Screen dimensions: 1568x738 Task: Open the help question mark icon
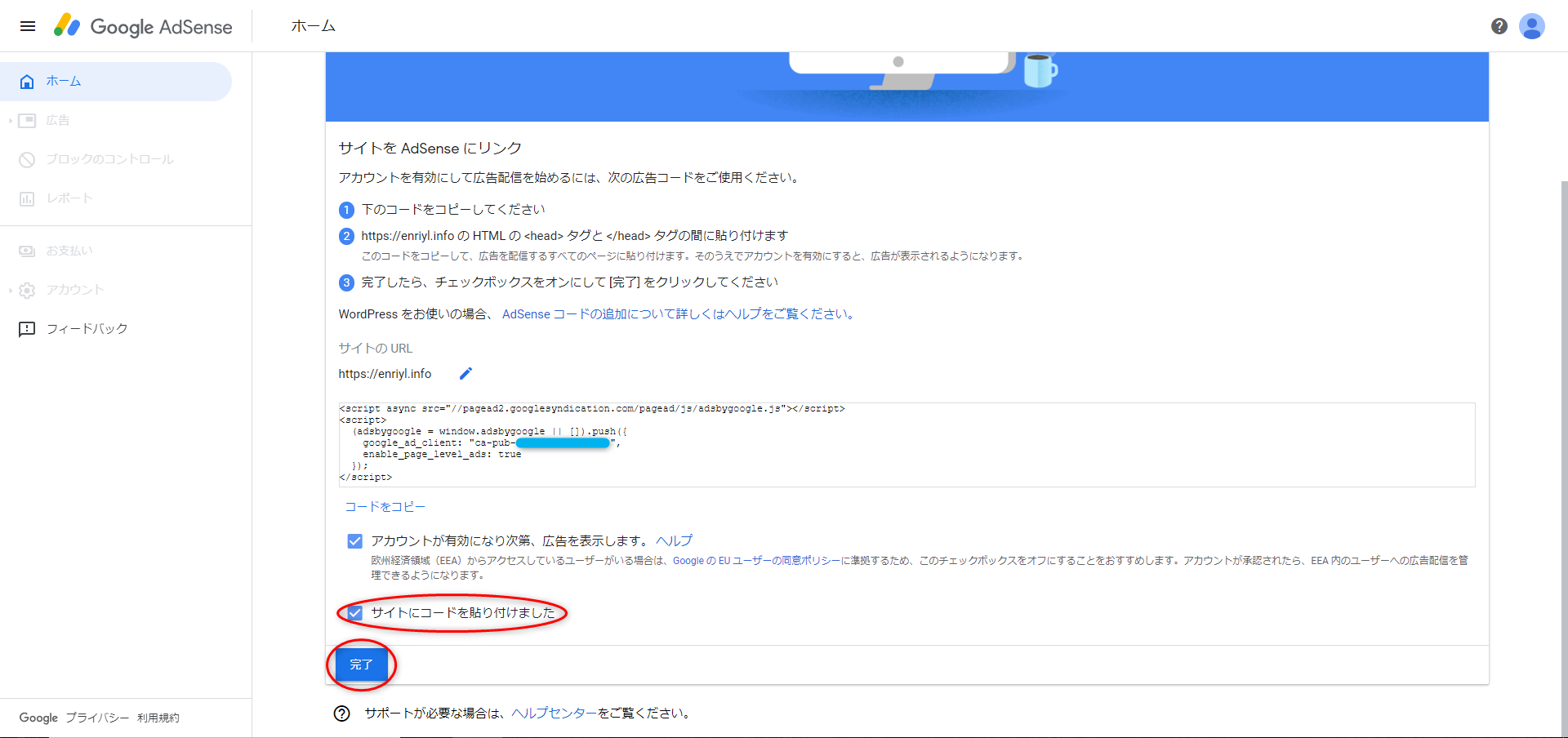(1499, 26)
